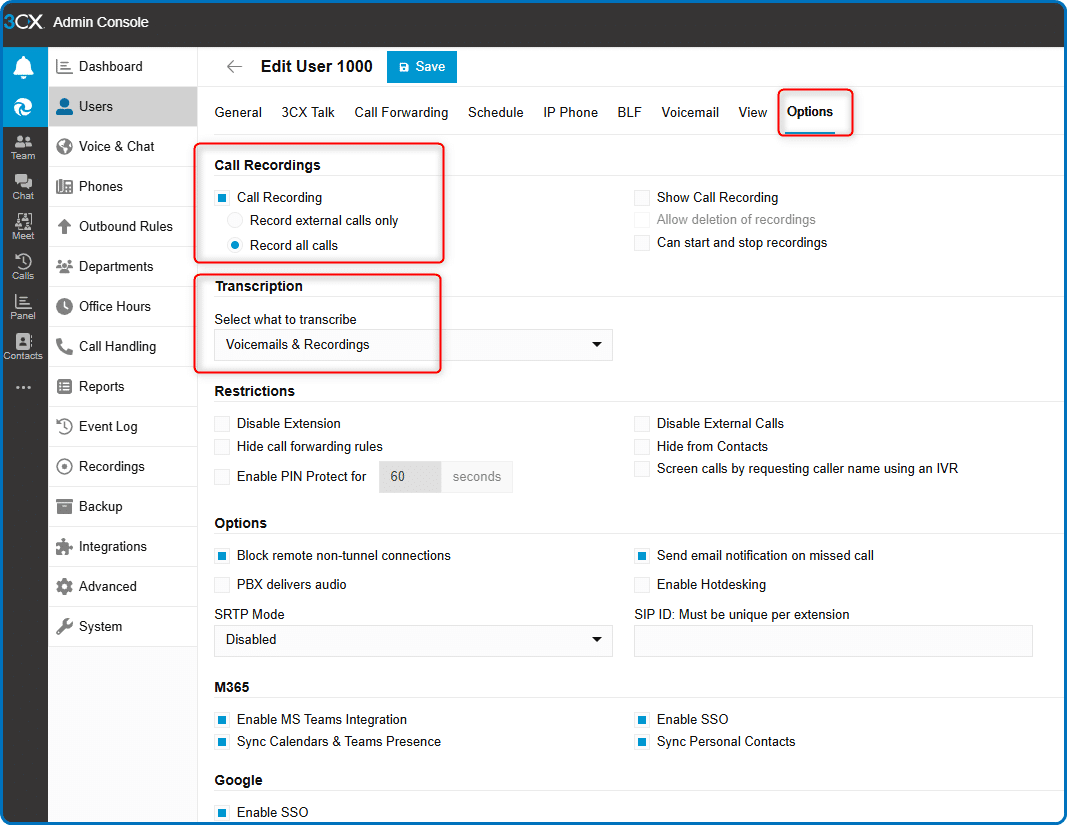Toggle the Call Recording checkbox
This screenshot has height=825, width=1067.
[222, 198]
